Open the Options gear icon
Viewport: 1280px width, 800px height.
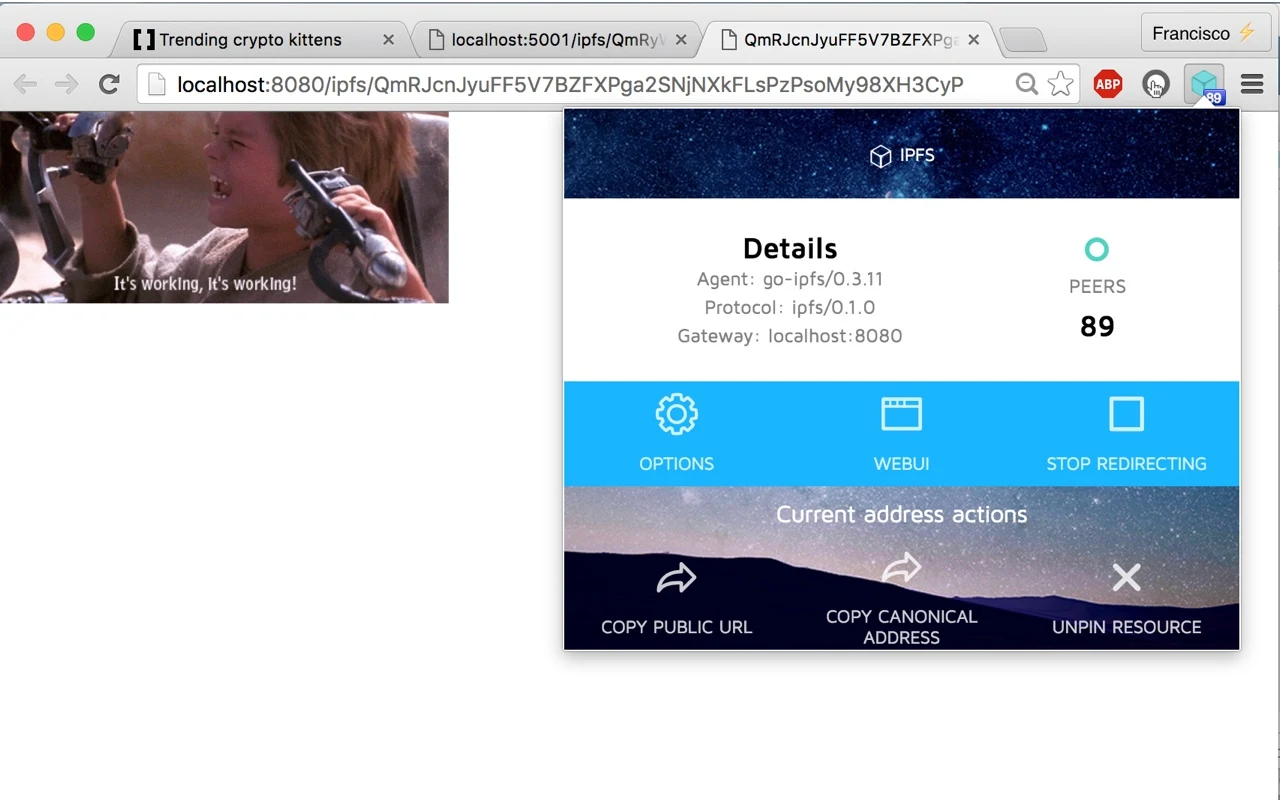676,414
